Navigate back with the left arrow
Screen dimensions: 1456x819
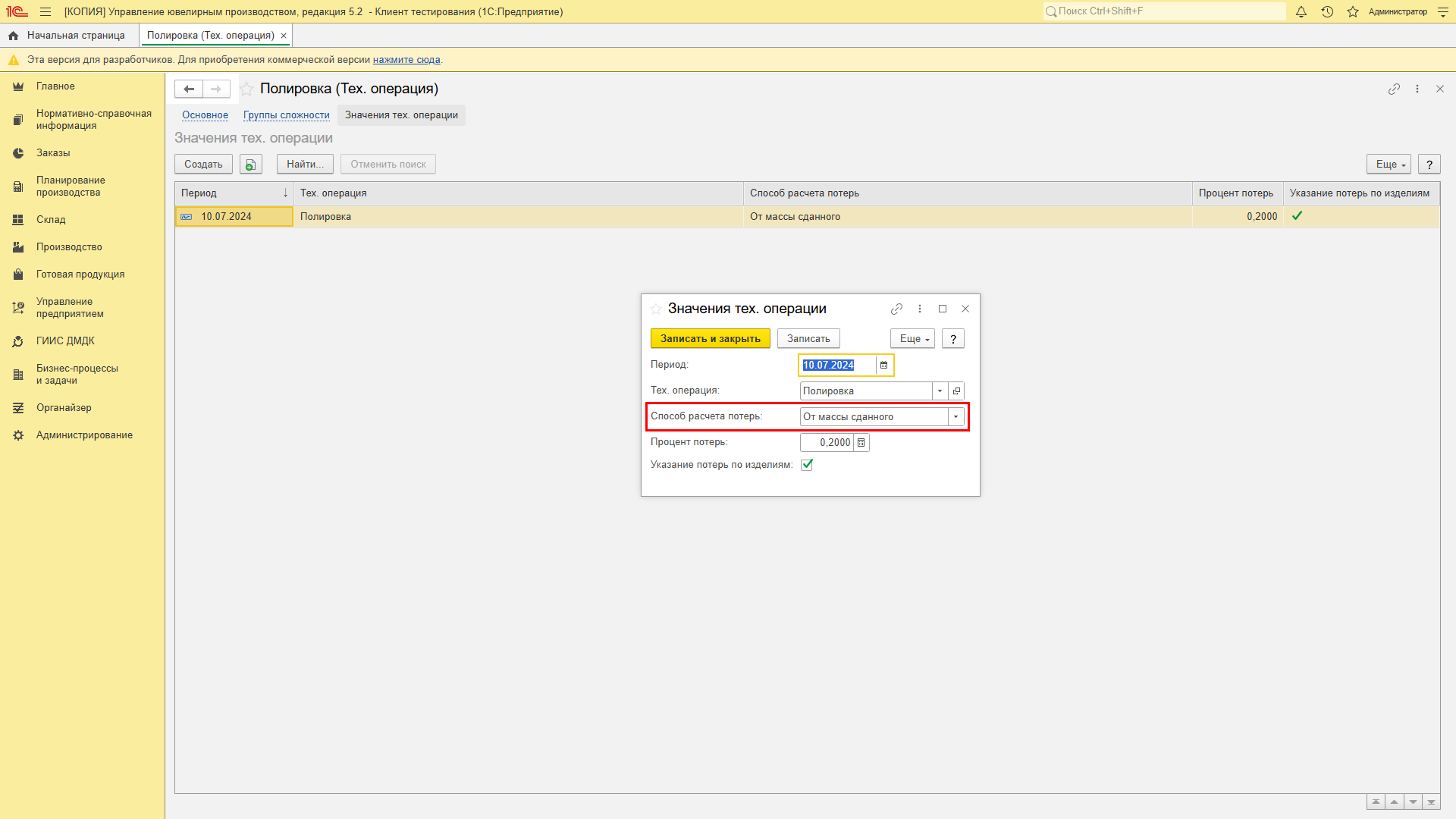click(189, 89)
